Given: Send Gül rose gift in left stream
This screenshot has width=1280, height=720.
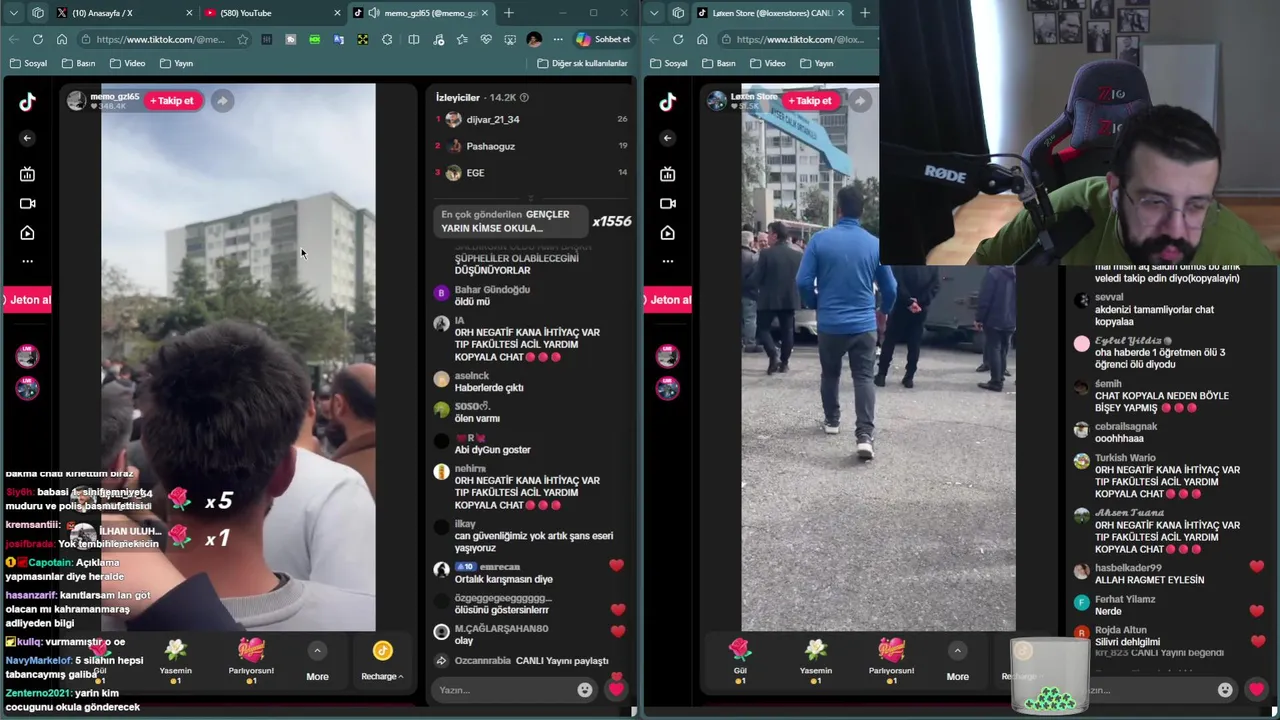Looking at the screenshot, I should coord(99,661).
